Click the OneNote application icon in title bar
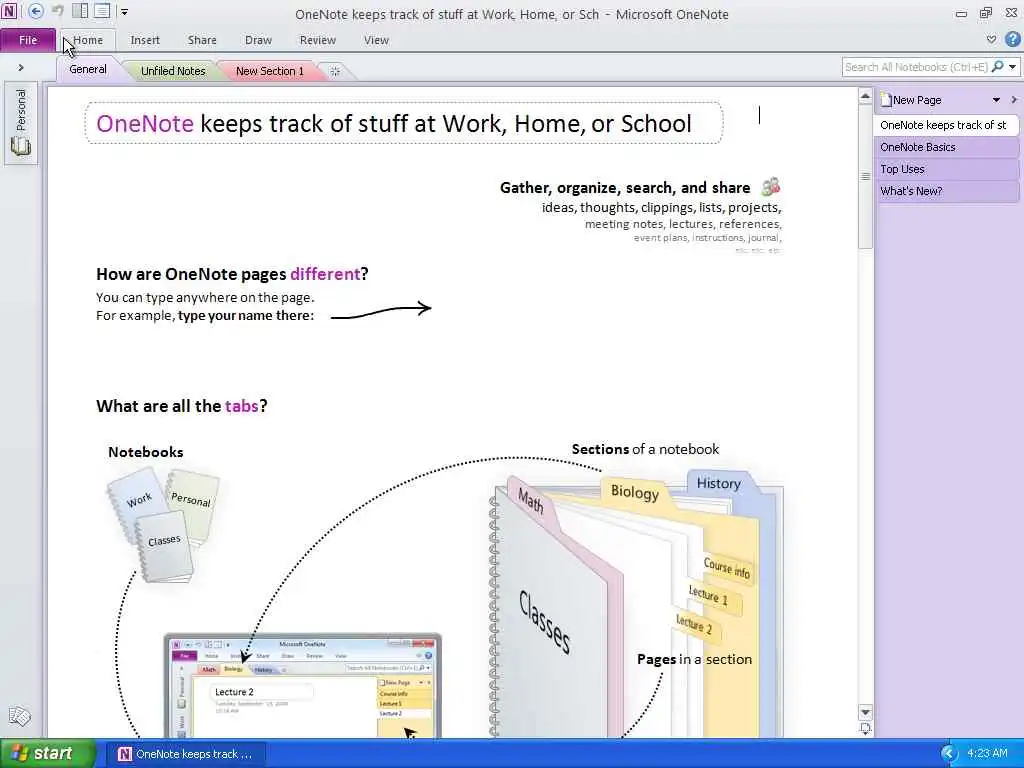 coord(9,11)
